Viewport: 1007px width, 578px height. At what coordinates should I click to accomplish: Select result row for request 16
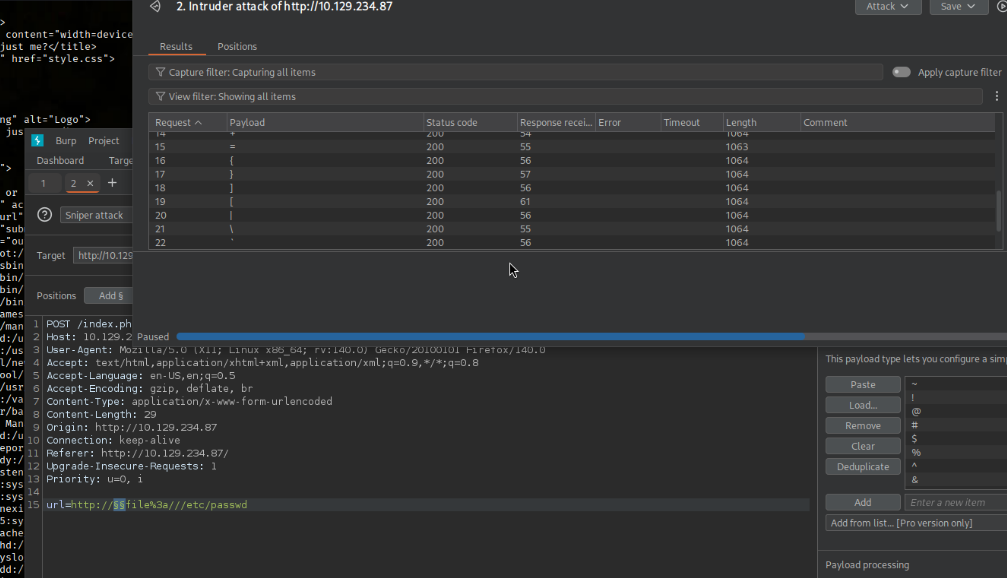pyautogui.click(x=572, y=161)
